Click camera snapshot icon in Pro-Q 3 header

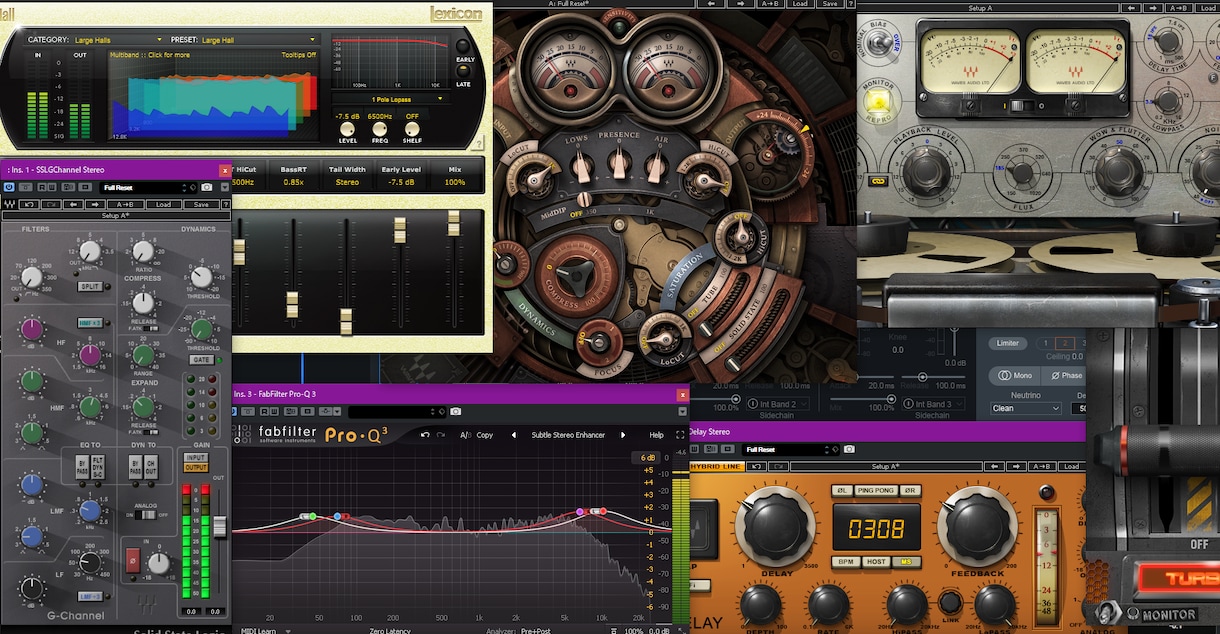click(455, 412)
